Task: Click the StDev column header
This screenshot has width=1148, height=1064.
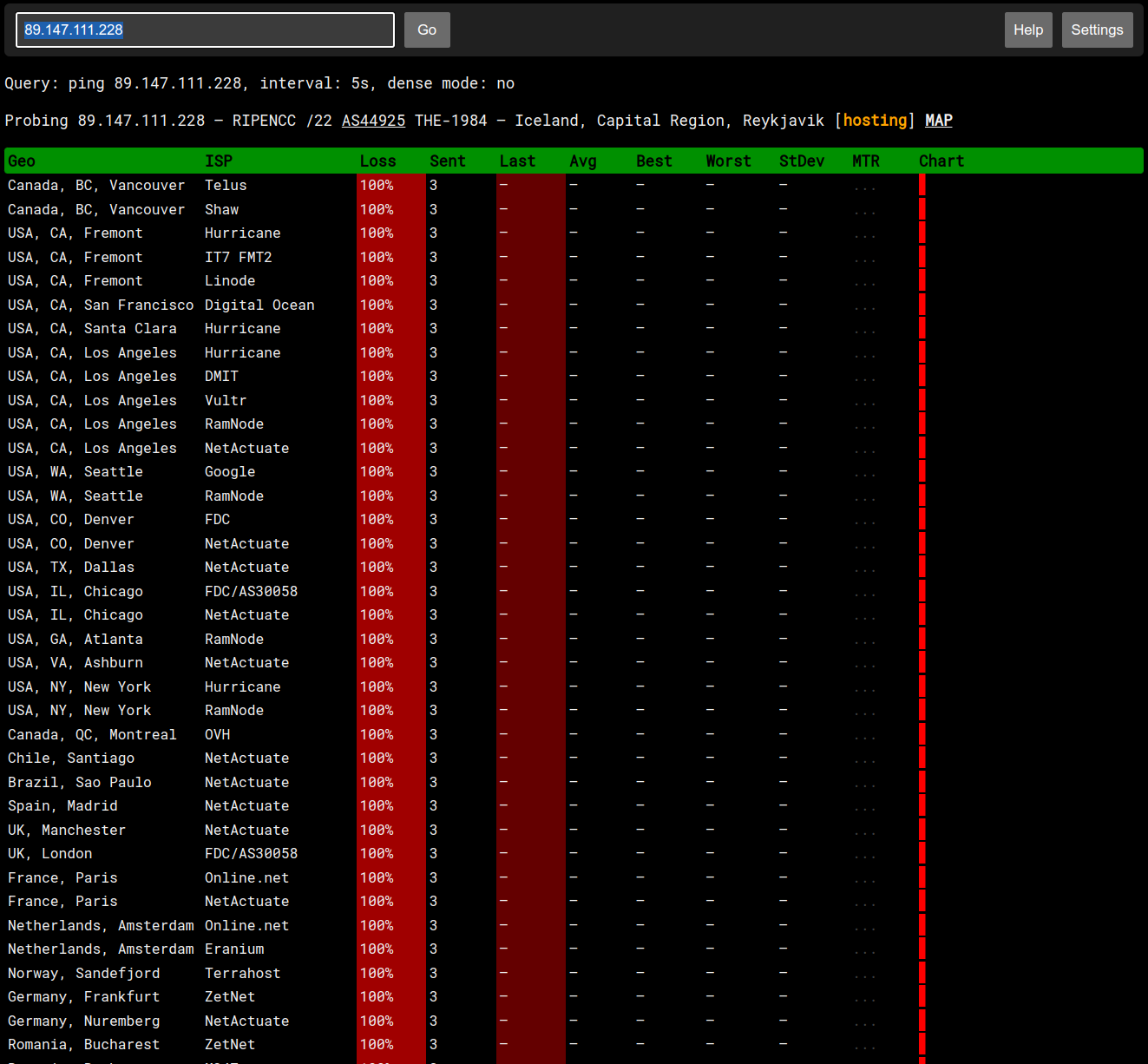Action: pyautogui.click(x=802, y=161)
